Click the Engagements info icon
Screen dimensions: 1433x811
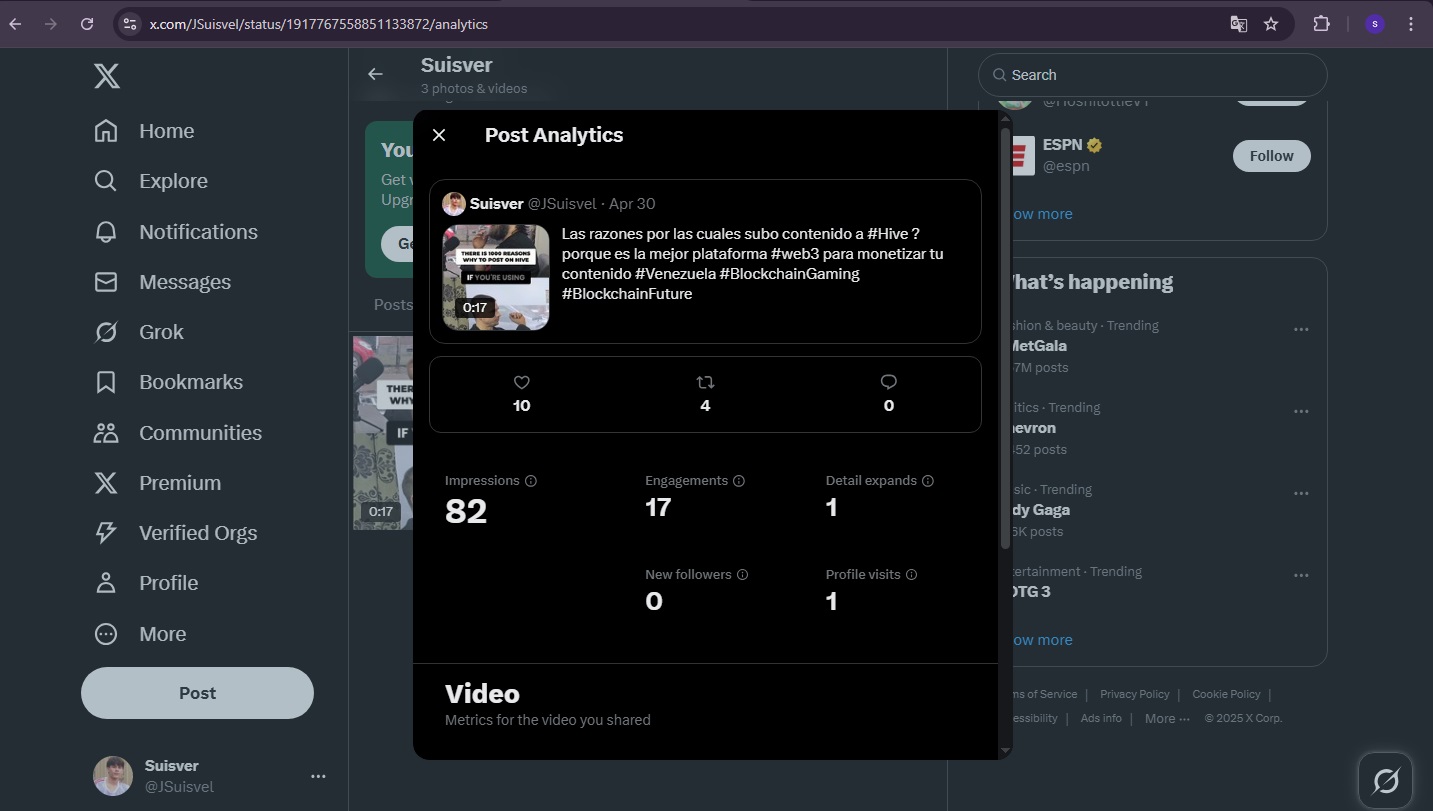point(739,481)
